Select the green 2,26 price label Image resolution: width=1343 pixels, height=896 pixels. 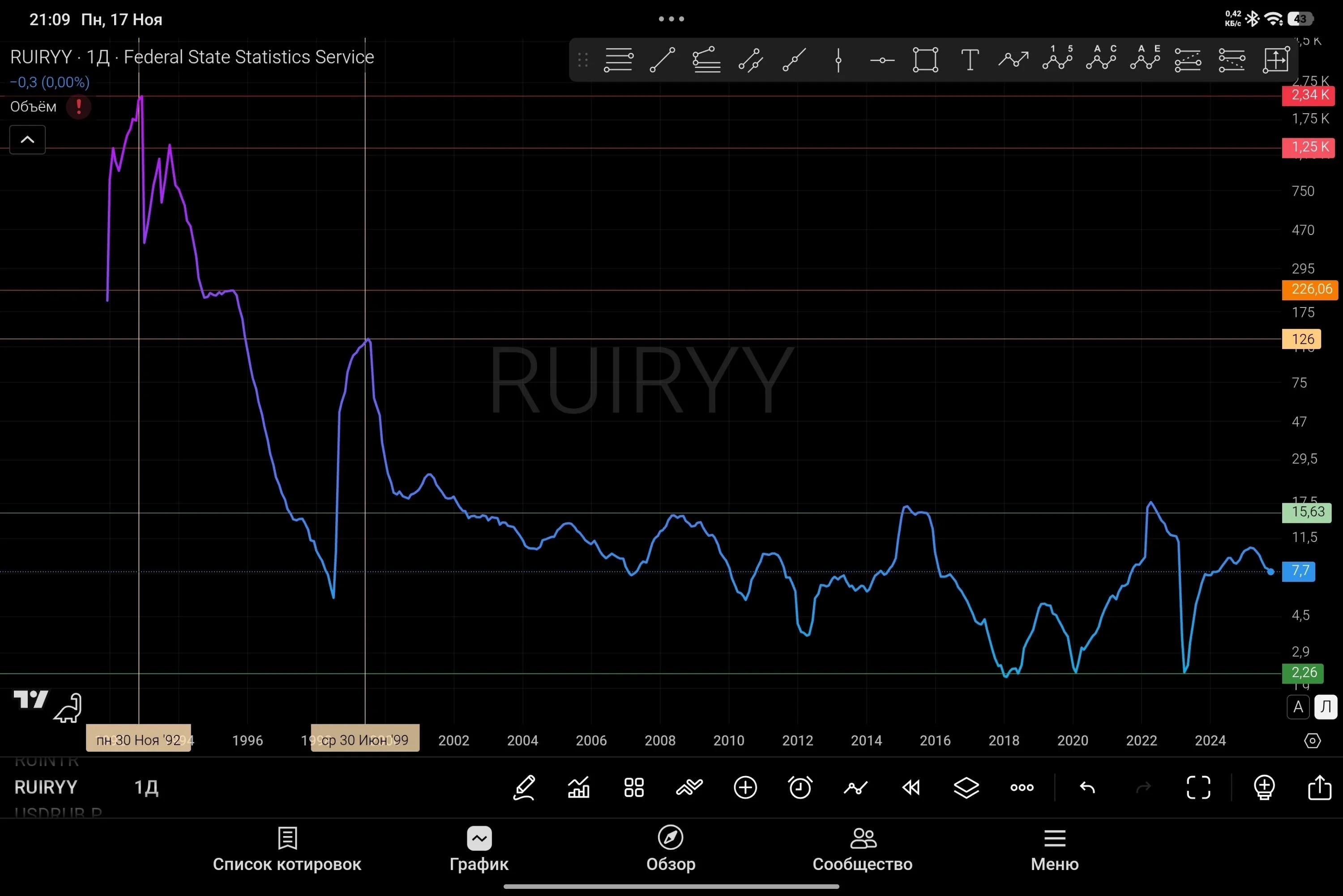pyautogui.click(x=1303, y=673)
